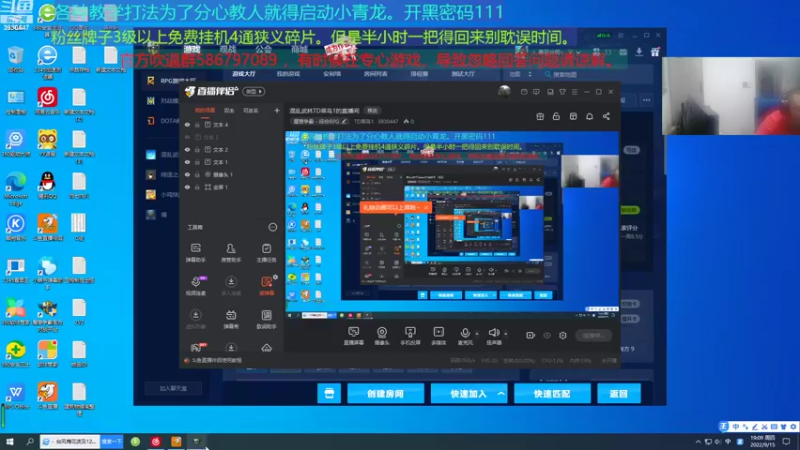This screenshot has height=450, width=800.
Task: Toggle the preview eye icon in bottom bar
Action: (x=547, y=335)
